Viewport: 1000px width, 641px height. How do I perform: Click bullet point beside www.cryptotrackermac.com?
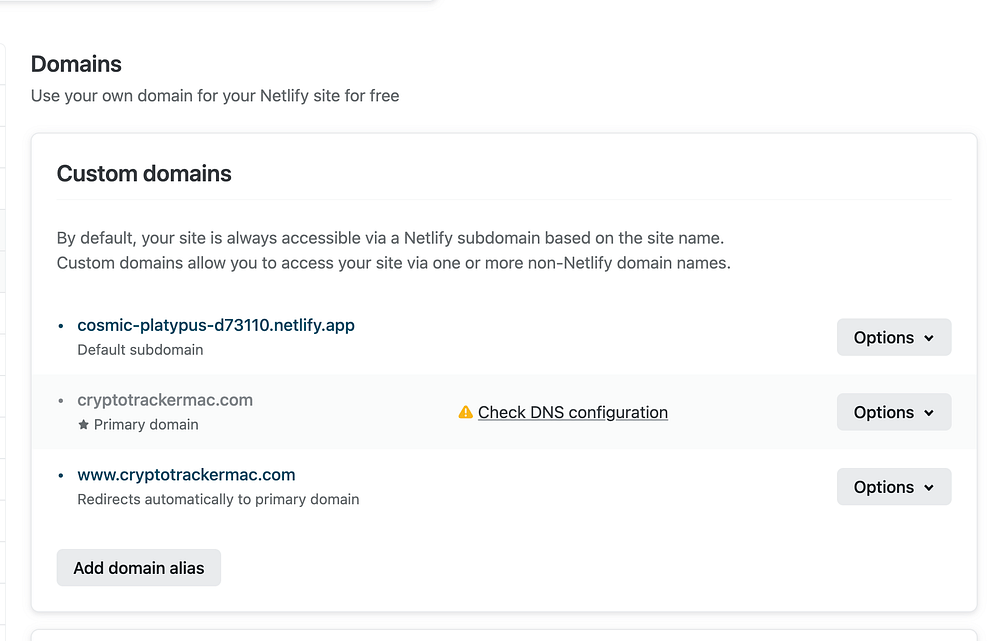pos(62,476)
